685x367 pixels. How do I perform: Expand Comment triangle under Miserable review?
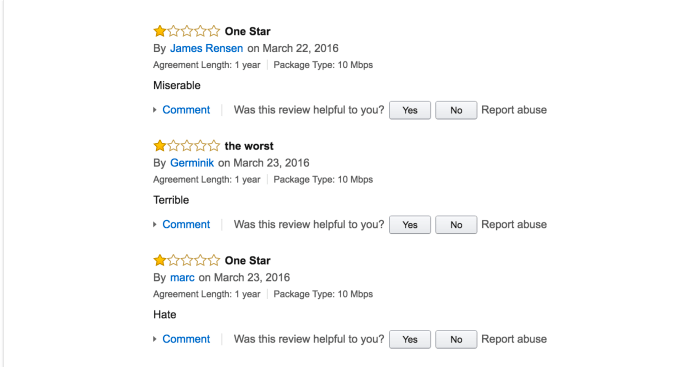pos(155,110)
